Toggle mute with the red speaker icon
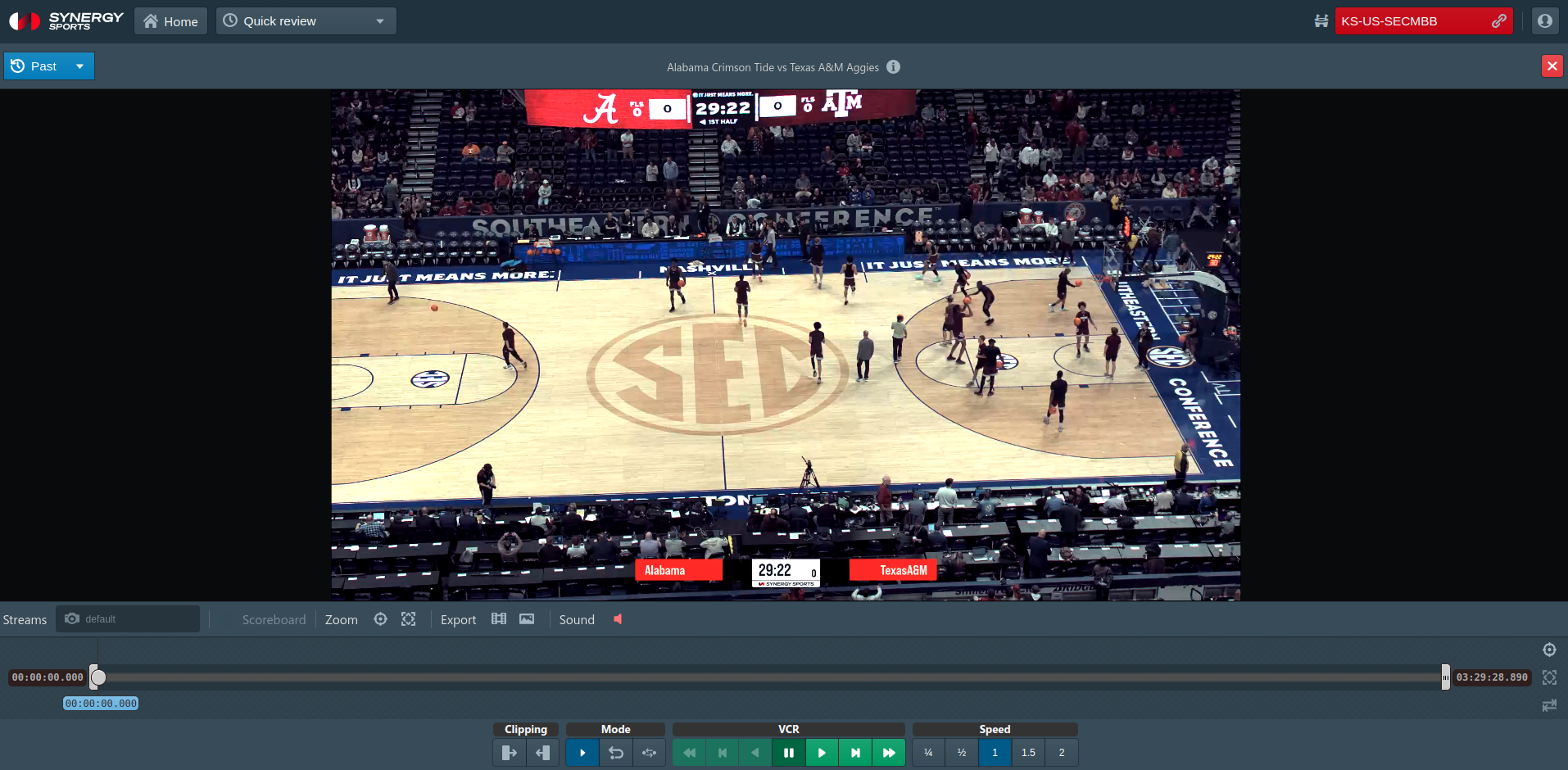The image size is (1568, 770). point(618,619)
